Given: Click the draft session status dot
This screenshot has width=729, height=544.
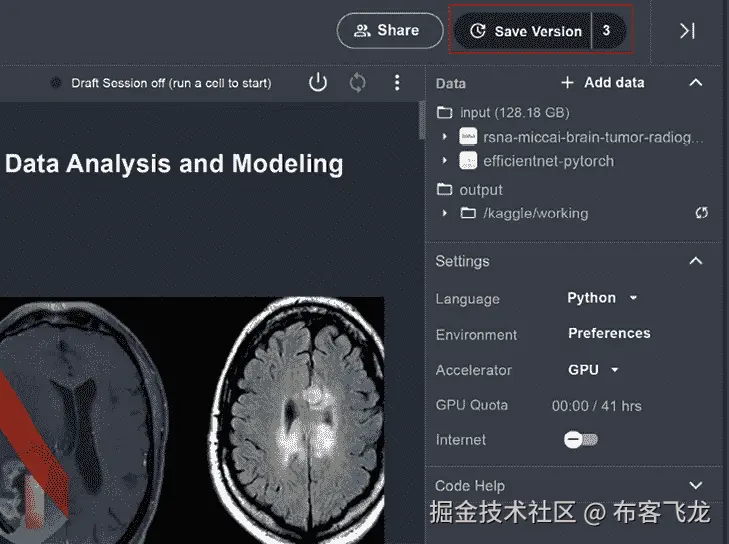Looking at the screenshot, I should 56,83.
